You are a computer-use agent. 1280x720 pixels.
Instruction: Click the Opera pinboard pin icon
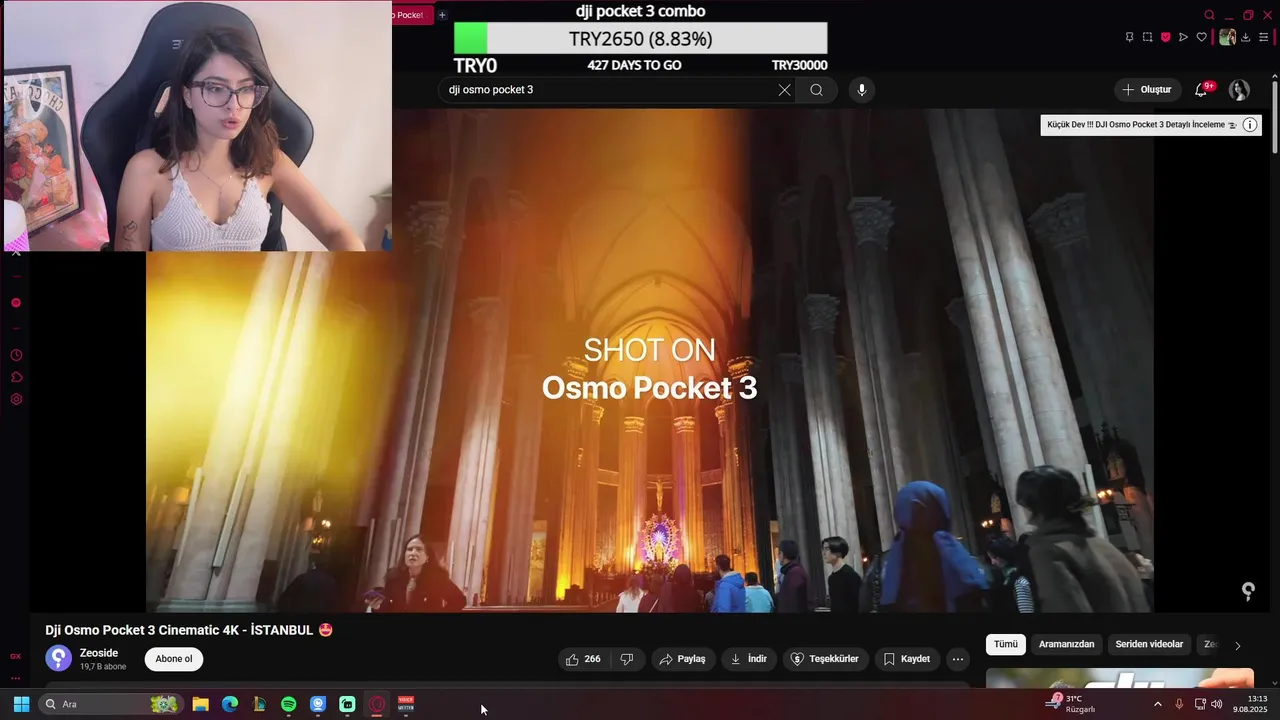pos(1129,37)
